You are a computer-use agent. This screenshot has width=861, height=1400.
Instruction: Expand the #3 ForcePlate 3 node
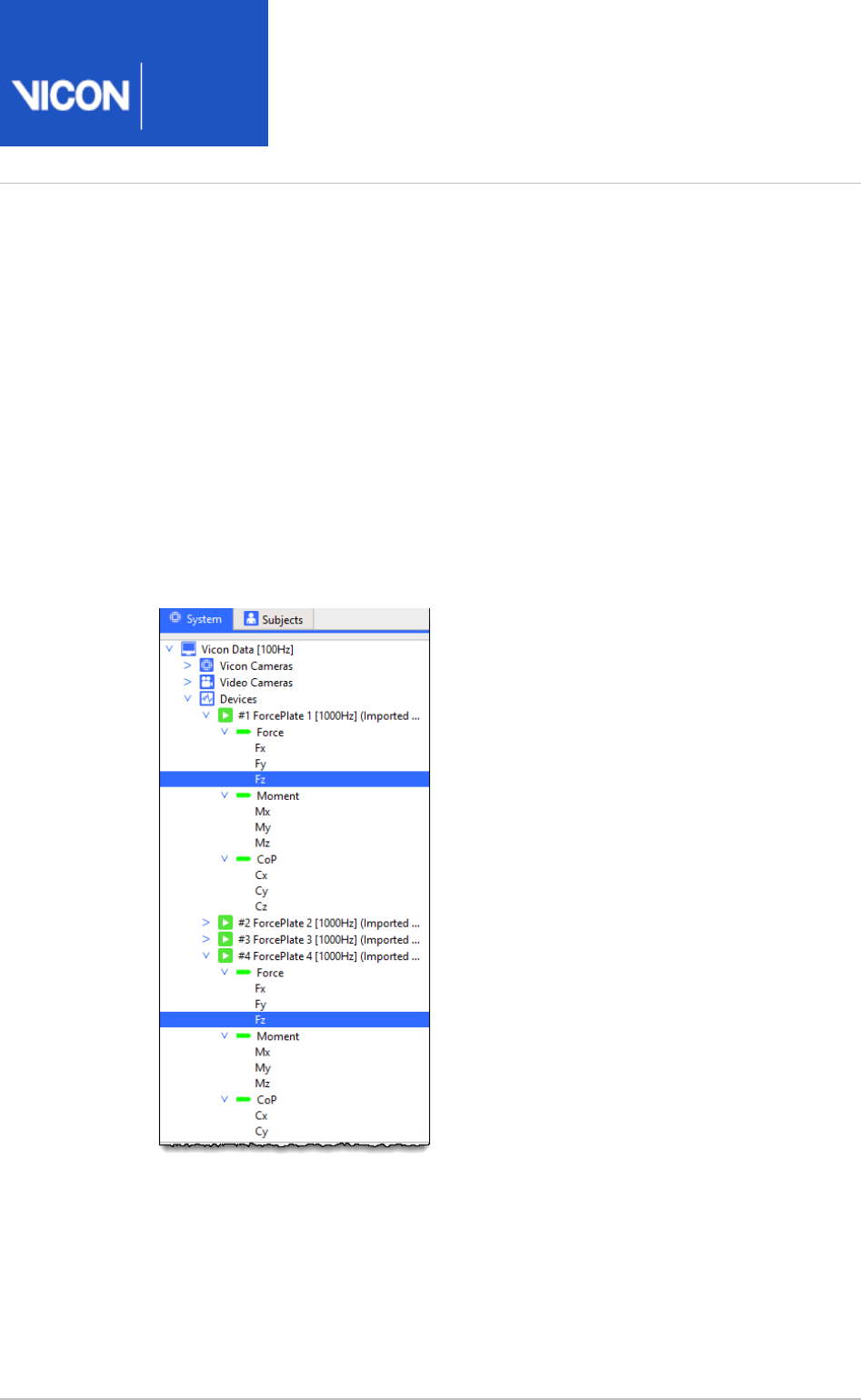(x=205, y=939)
